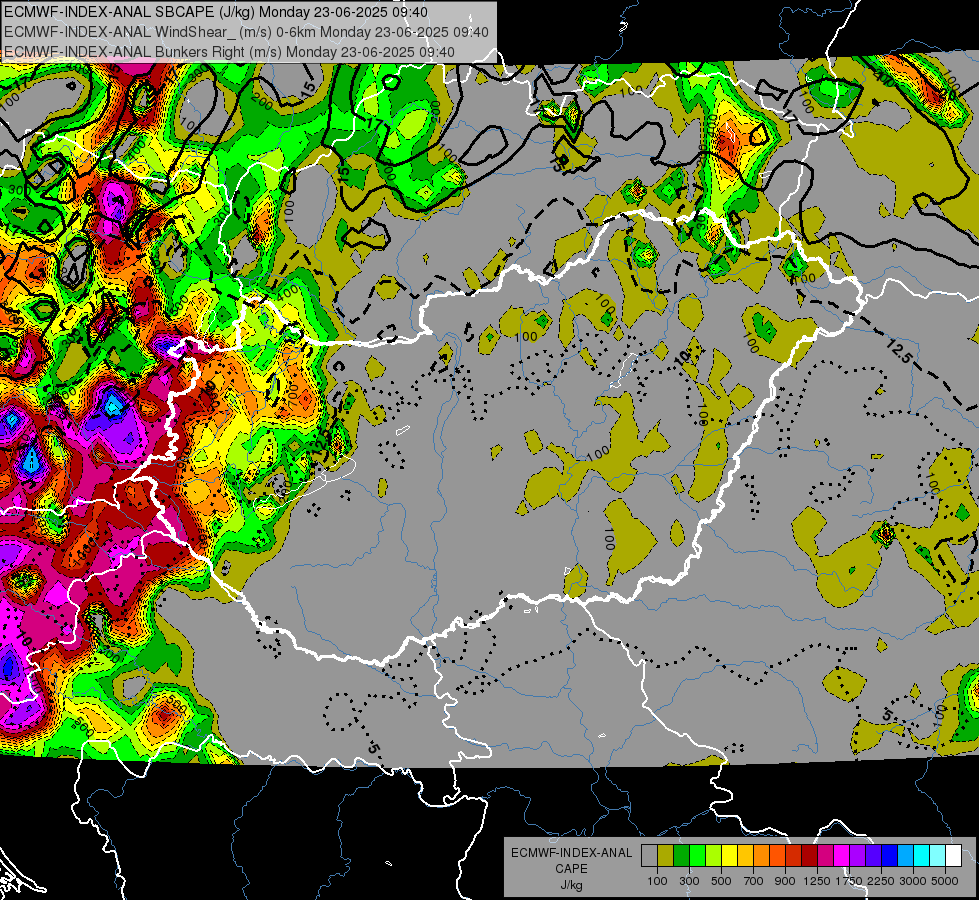Choose the indigo swatch before 2250

(x=873, y=856)
